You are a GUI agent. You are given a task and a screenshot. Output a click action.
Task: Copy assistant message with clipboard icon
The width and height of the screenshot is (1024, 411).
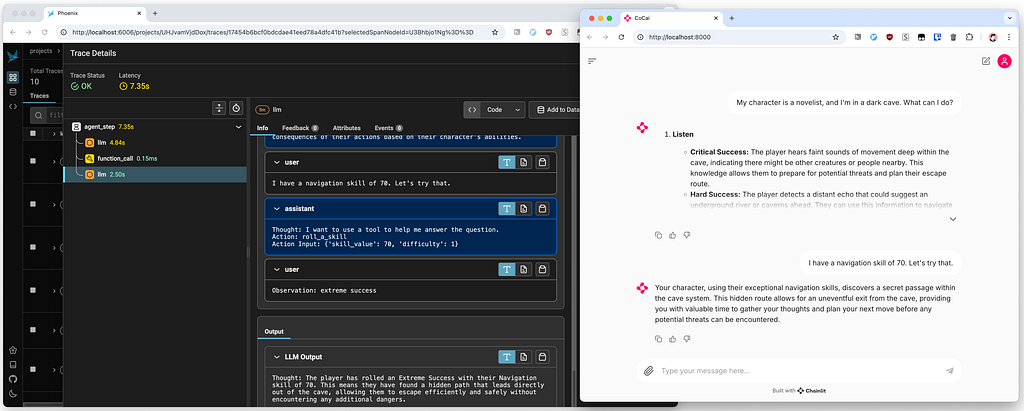click(x=542, y=208)
